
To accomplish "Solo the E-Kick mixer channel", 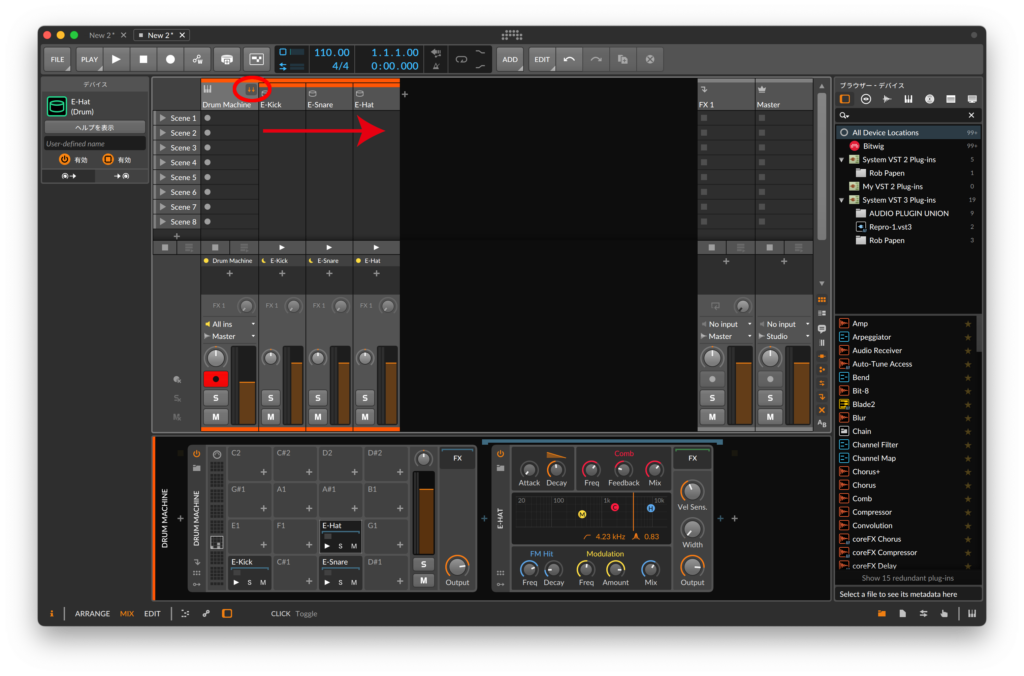I will point(270,398).
